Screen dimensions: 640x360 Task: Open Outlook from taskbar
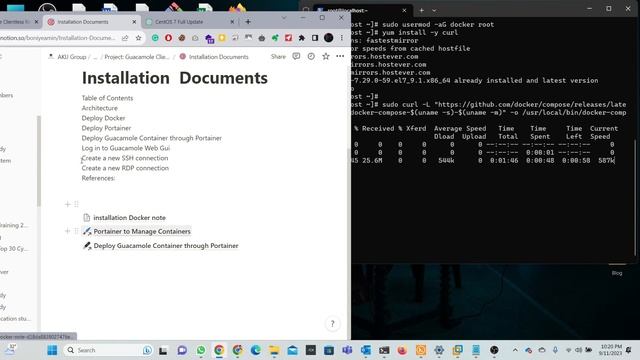366,350
